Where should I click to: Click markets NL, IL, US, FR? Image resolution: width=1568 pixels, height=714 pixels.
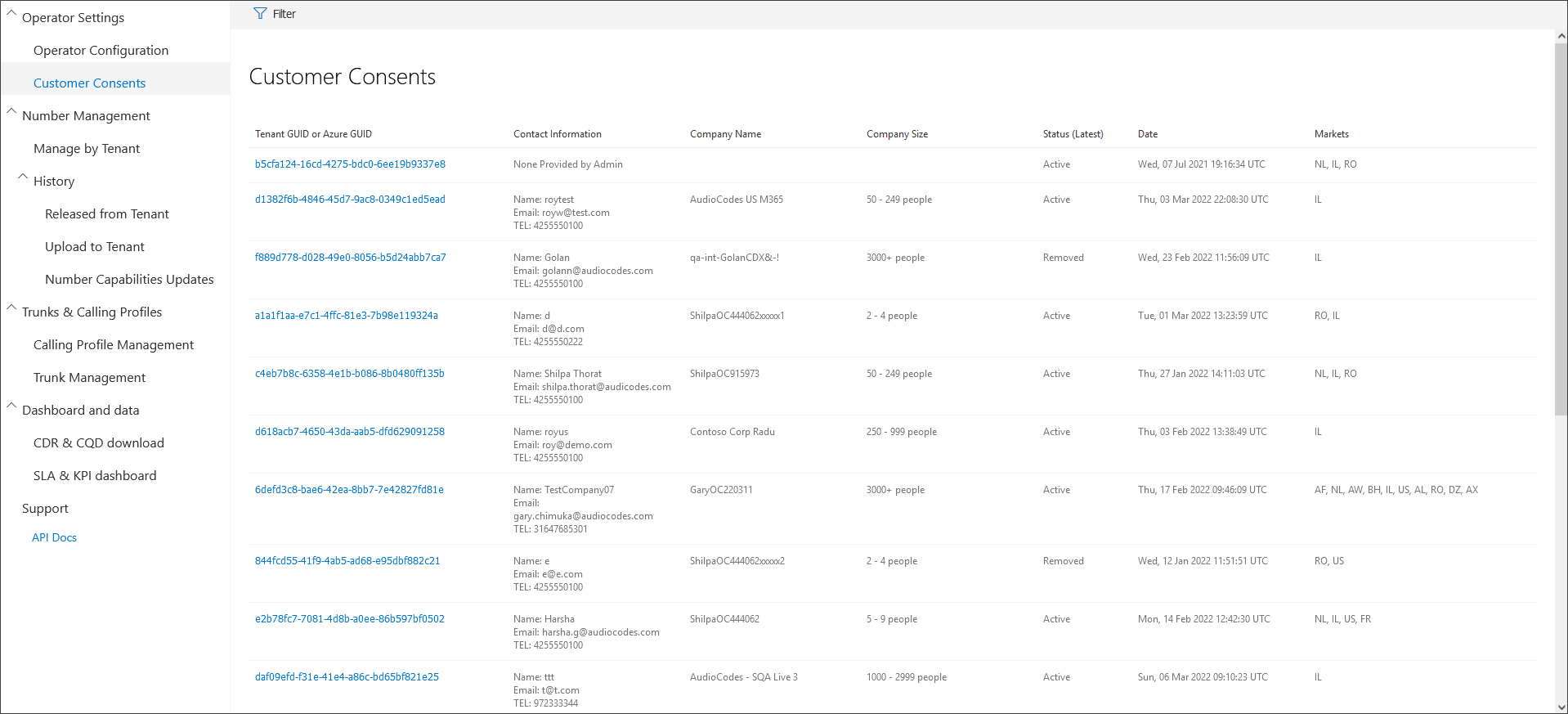(x=1342, y=619)
